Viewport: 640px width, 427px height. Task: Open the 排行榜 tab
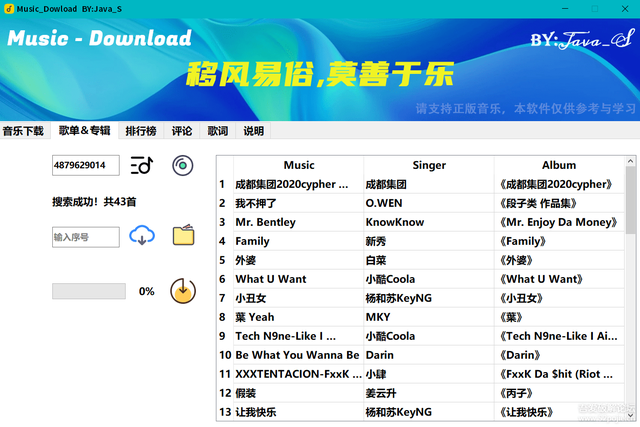coord(141,131)
